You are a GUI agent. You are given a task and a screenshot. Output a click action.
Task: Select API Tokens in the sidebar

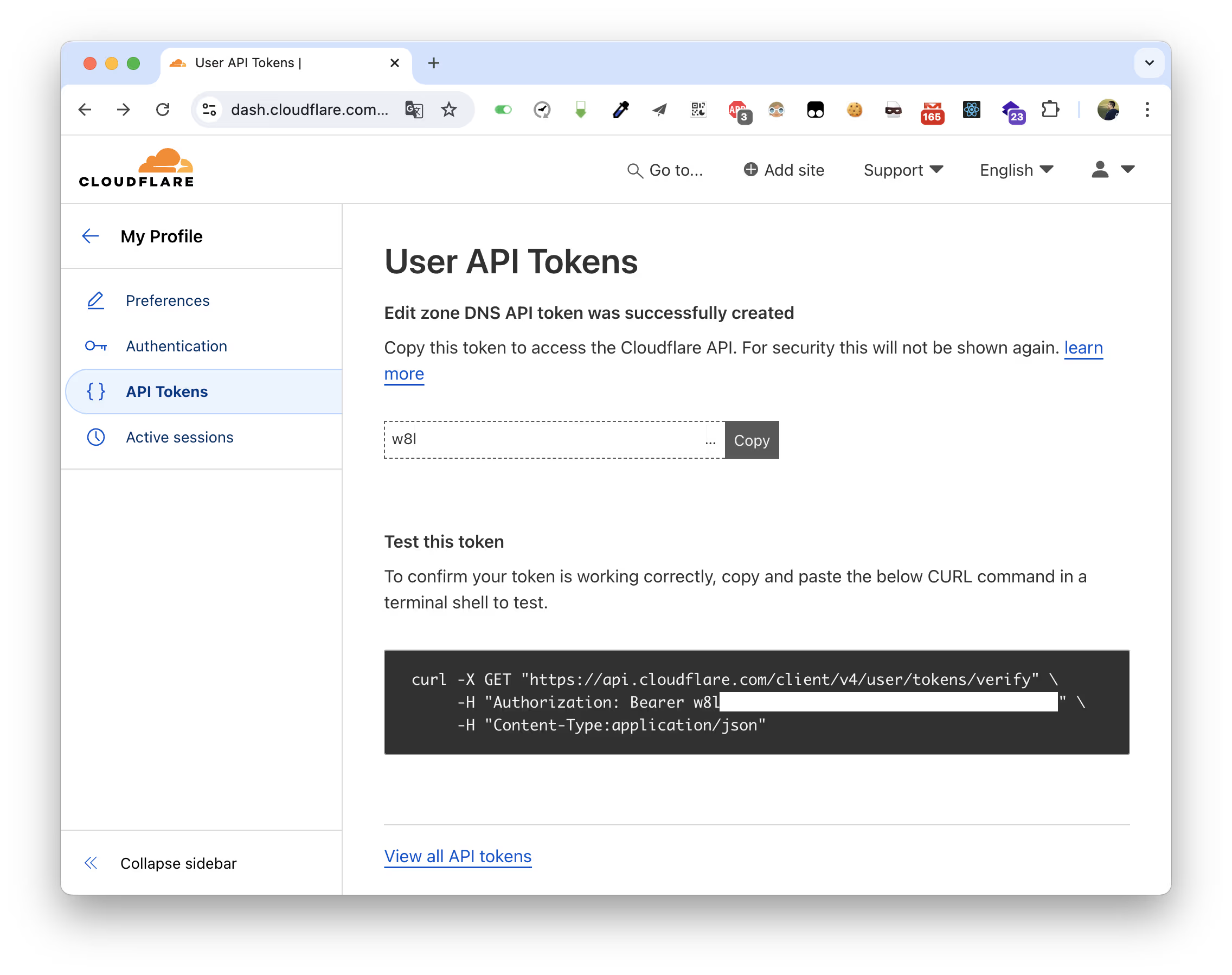pos(204,392)
